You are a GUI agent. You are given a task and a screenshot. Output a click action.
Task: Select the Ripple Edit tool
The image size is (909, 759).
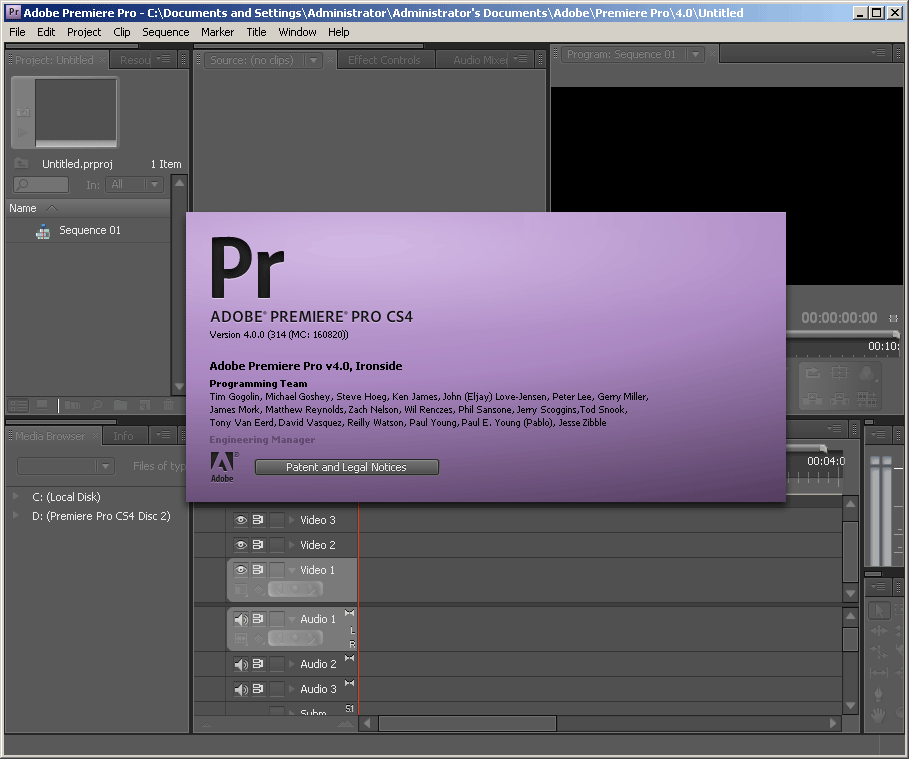pos(879,631)
